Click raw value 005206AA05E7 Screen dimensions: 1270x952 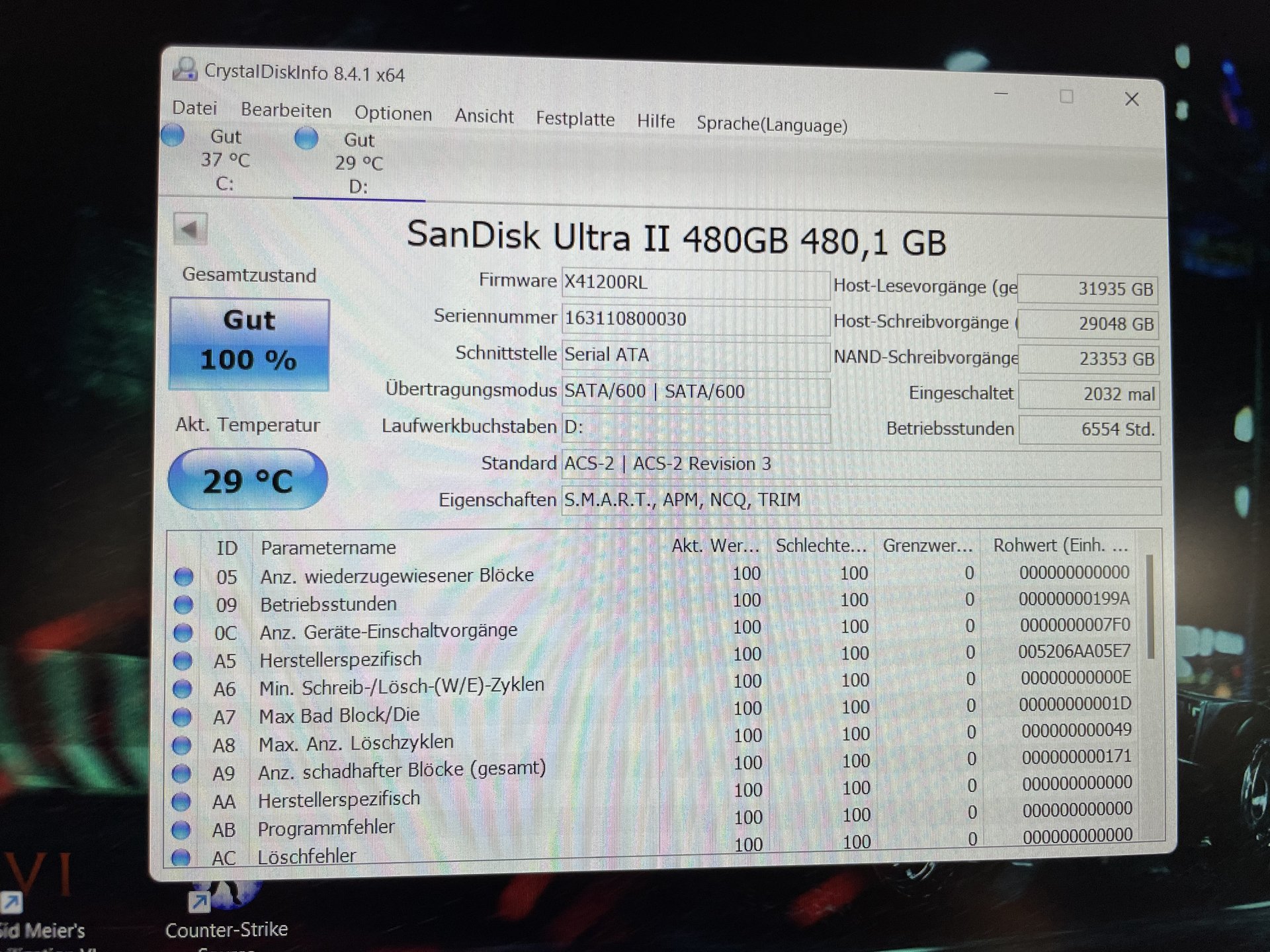click(x=1074, y=652)
